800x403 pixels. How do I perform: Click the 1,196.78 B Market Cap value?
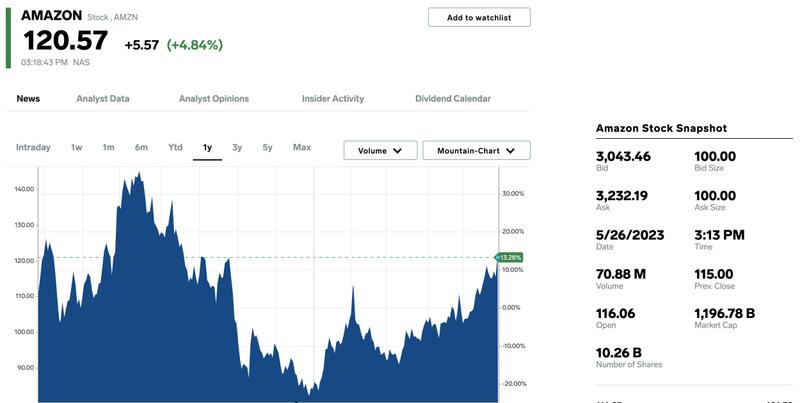click(x=724, y=314)
